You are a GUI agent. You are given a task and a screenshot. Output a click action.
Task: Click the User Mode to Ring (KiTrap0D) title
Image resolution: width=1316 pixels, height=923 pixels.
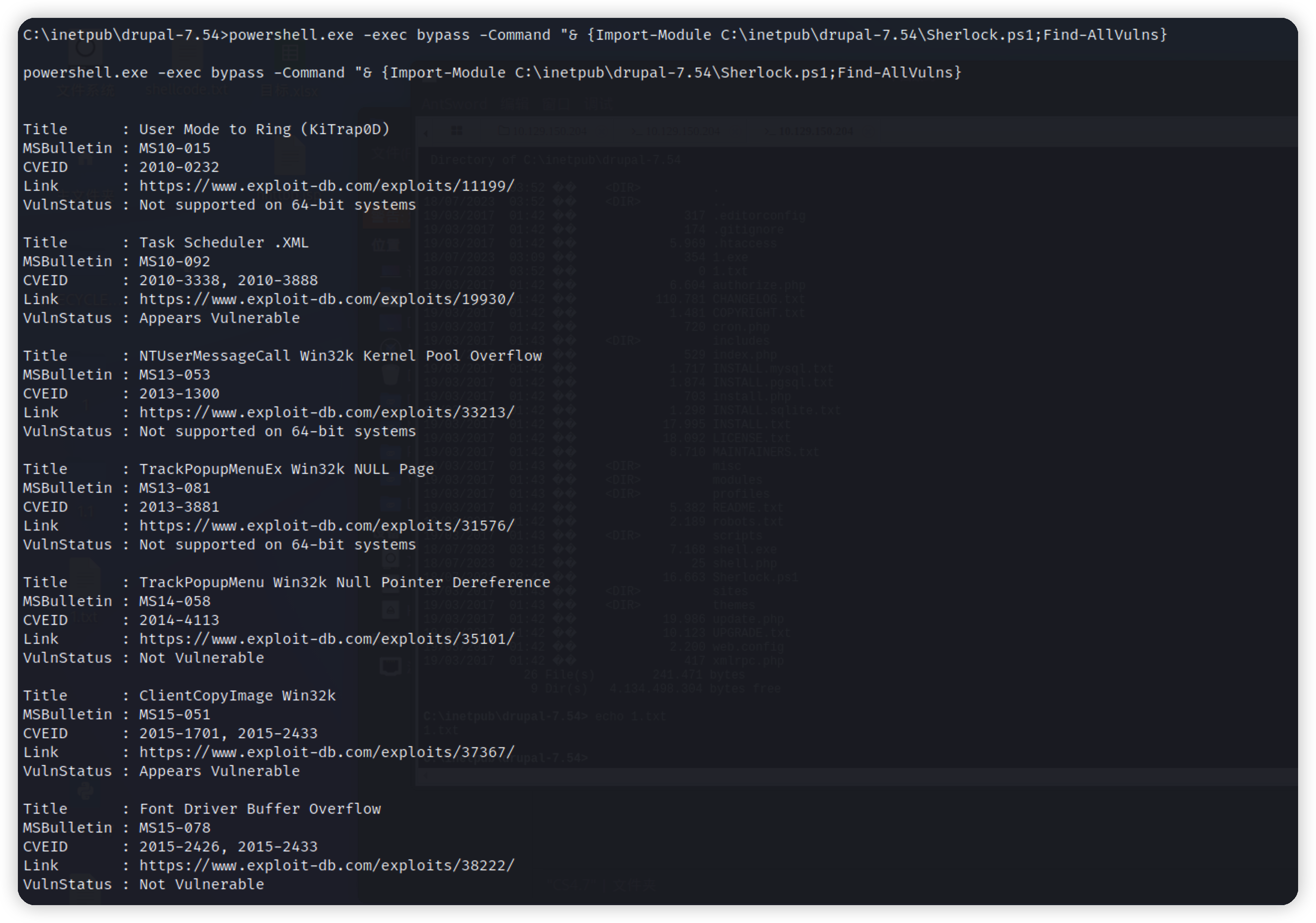(x=264, y=130)
